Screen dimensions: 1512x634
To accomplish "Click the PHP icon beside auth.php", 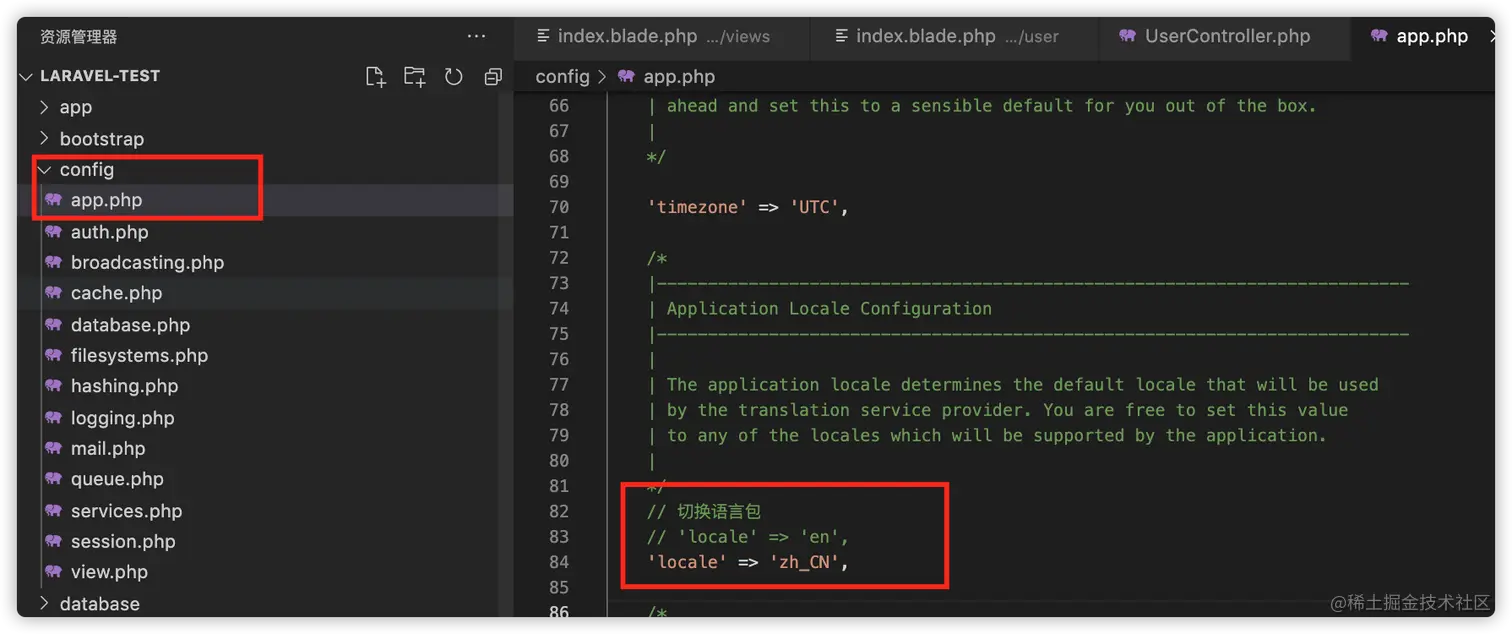I will pos(53,232).
